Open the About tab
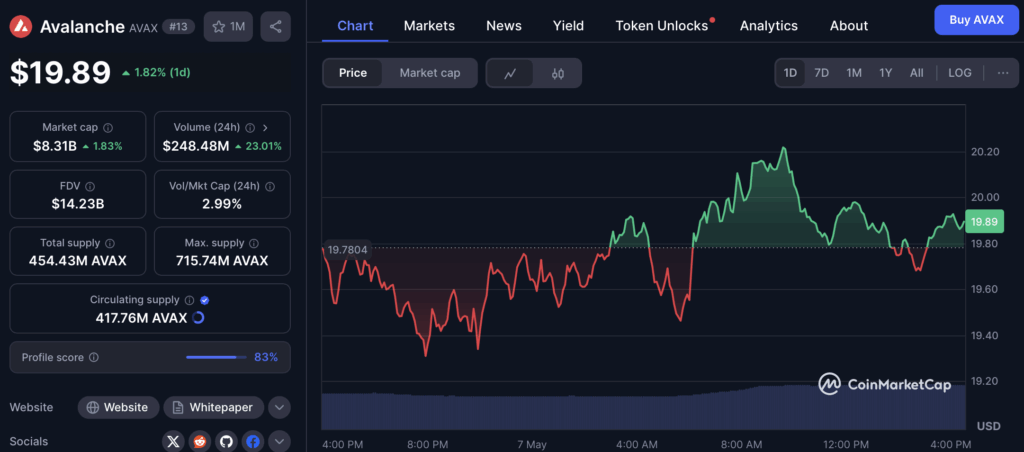This screenshot has width=1024, height=452. coord(848,26)
